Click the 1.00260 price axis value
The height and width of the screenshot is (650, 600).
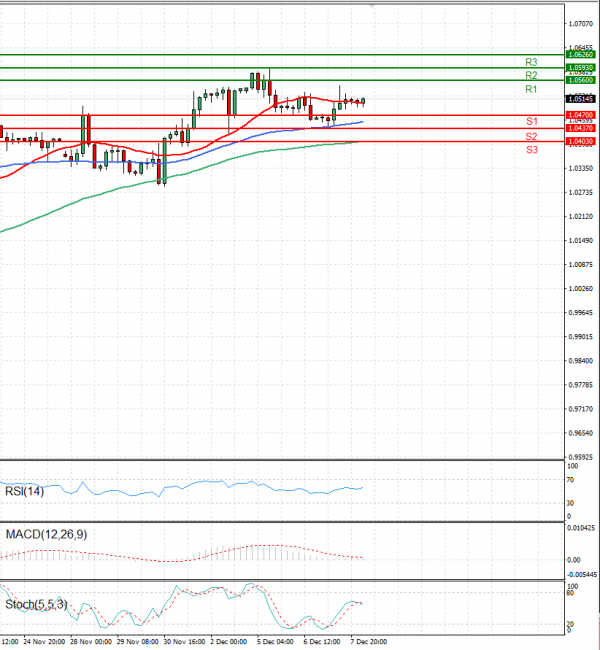point(581,289)
